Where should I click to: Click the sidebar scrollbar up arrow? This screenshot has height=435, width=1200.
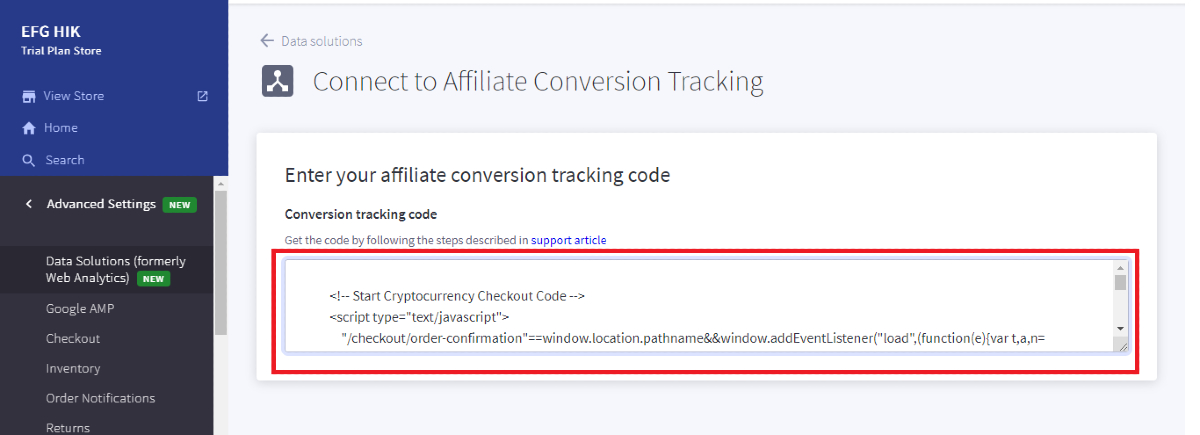coord(221,184)
